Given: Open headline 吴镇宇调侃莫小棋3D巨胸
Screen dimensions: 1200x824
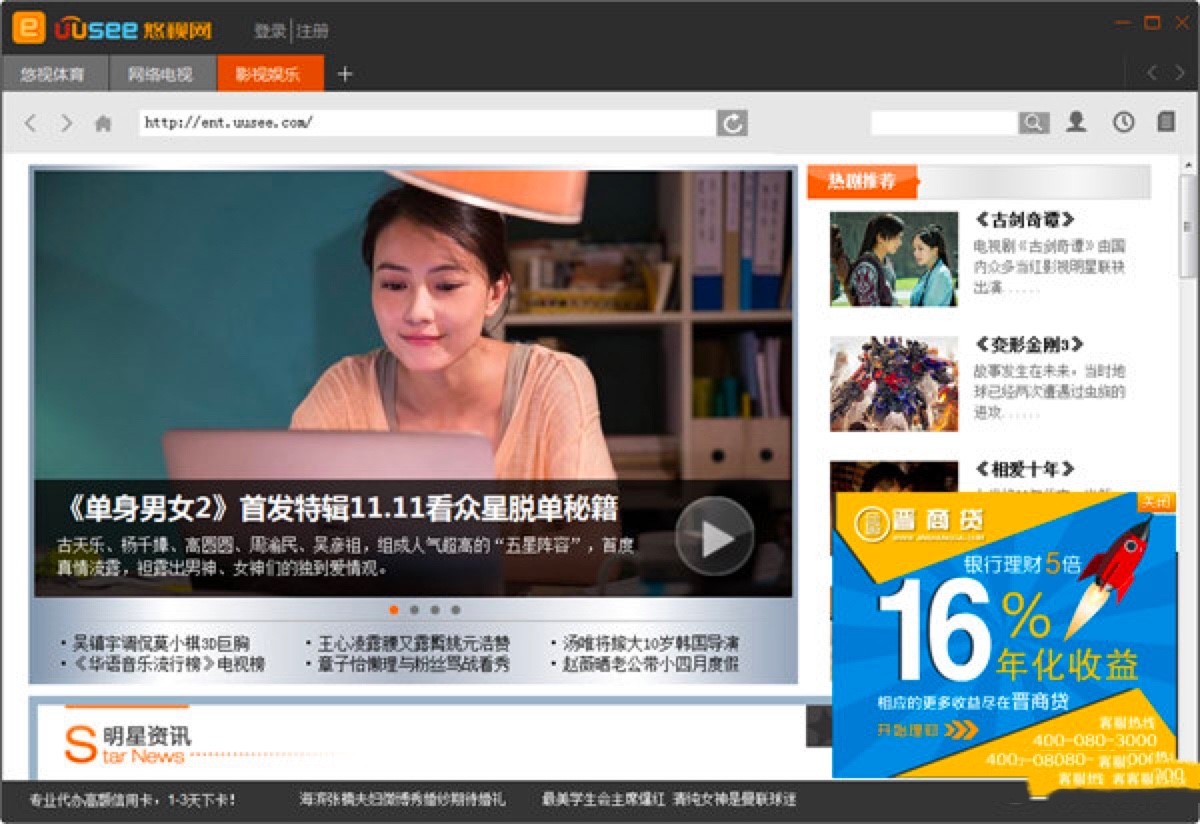Looking at the screenshot, I should click(x=161, y=643).
